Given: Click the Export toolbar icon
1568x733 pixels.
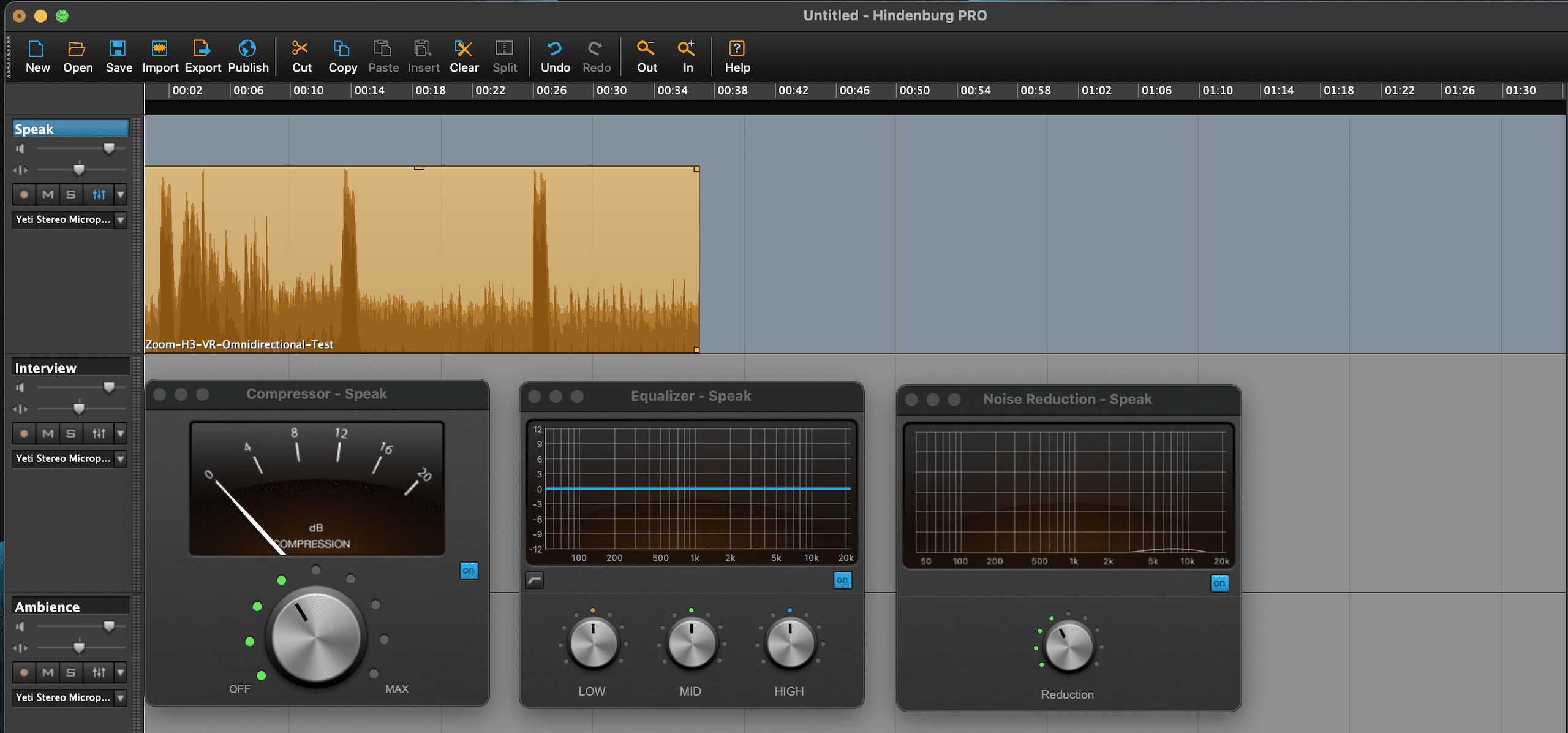Looking at the screenshot, I should [x=202, y=49].
